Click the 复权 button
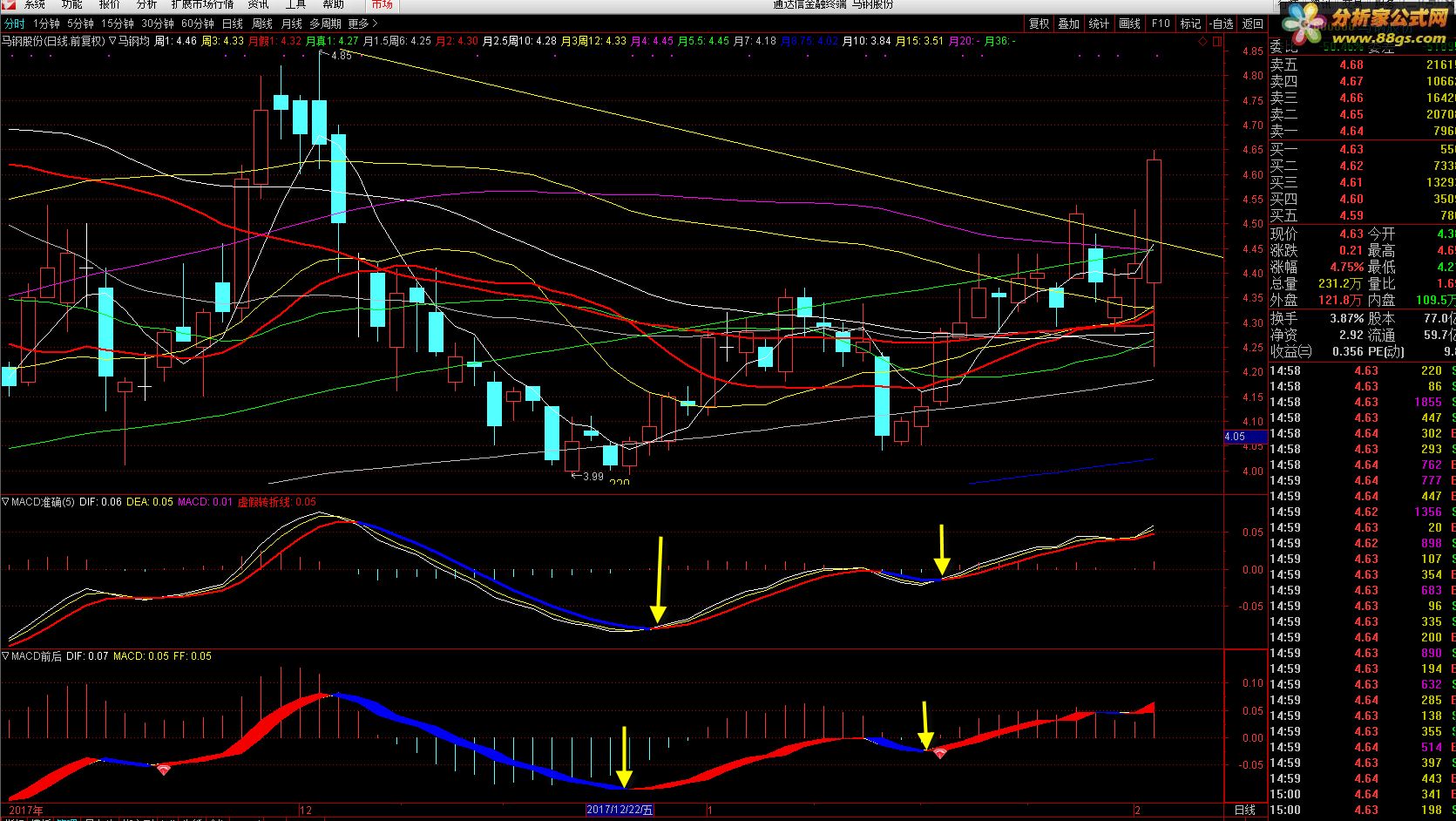Screen dimensions: 1456x821 coord(1040,24)
